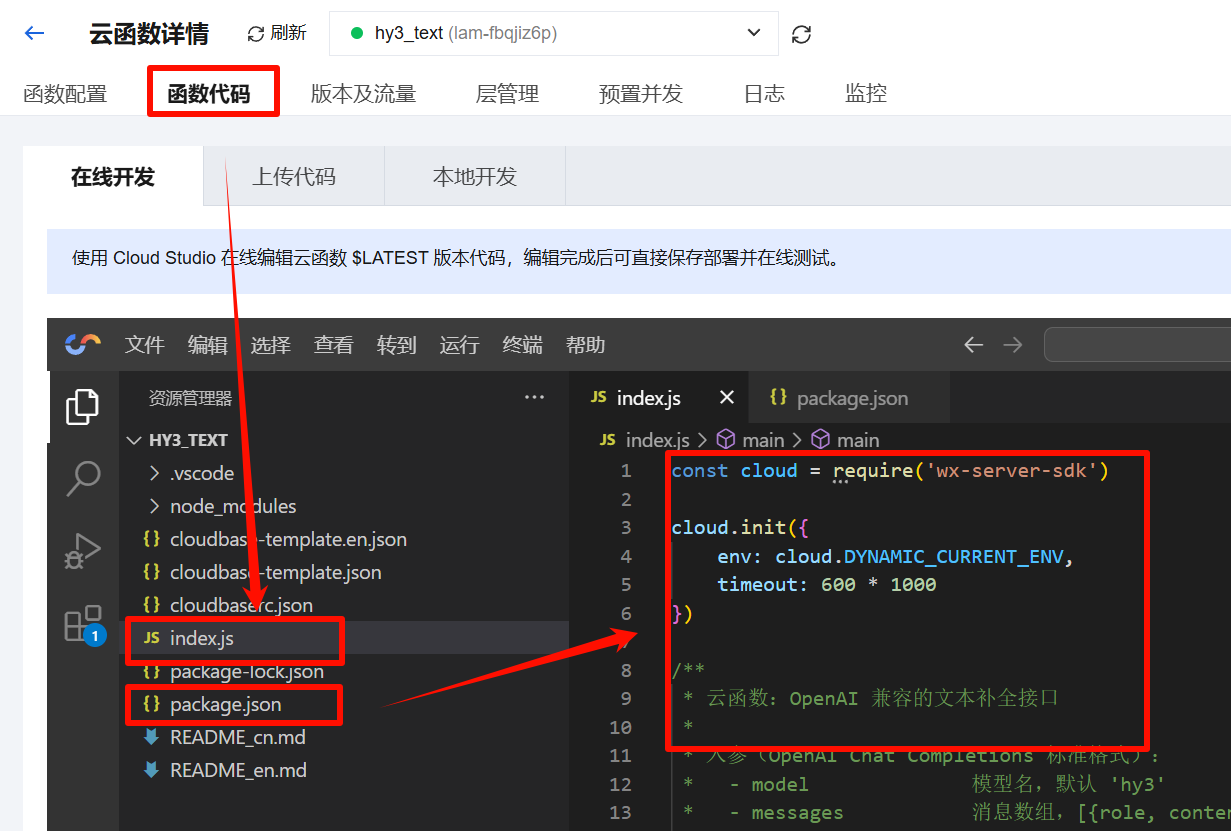Click the 资源管理器 panel title
The height and width of the screenshot is (831, 1231).
190,398
